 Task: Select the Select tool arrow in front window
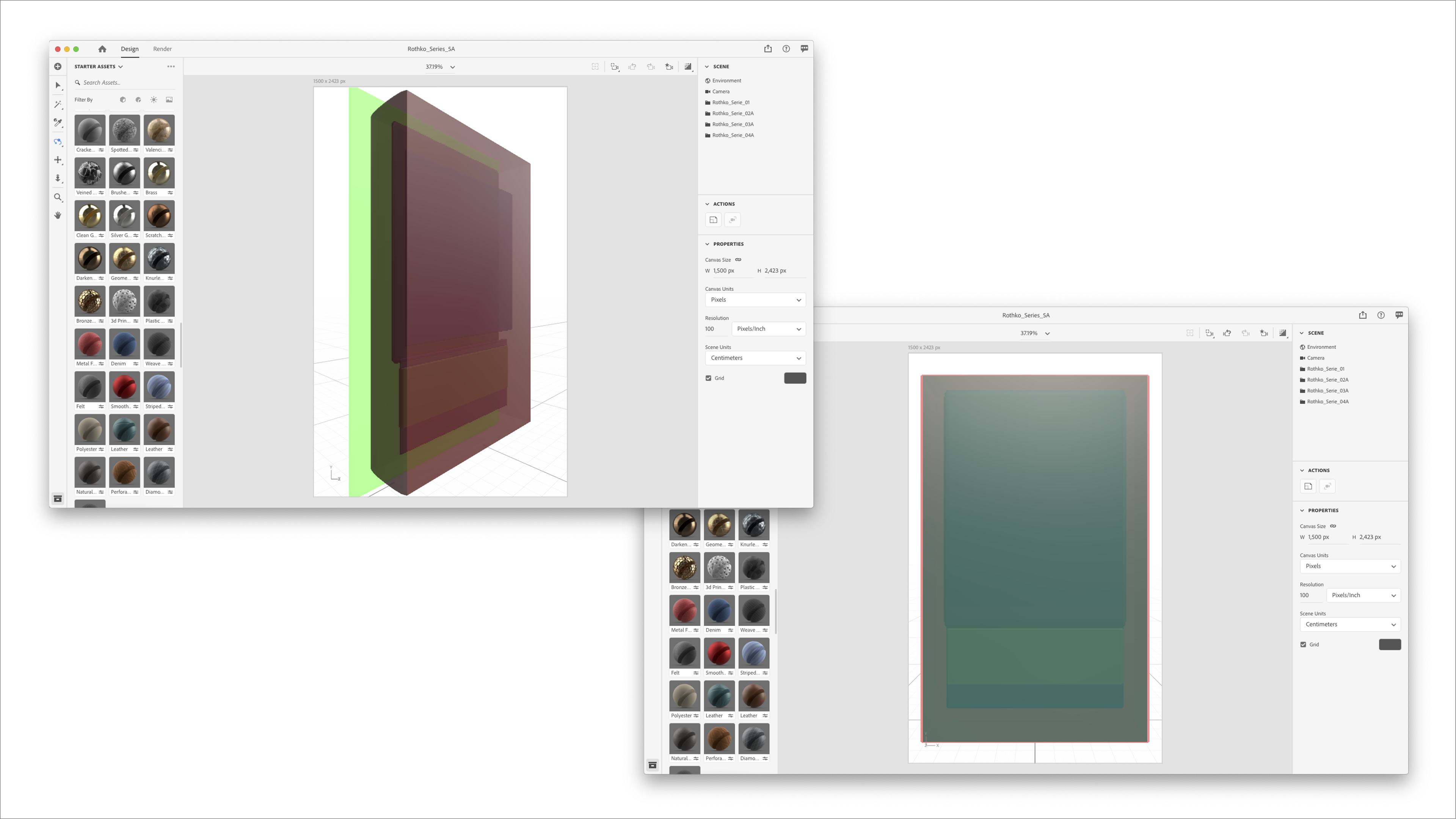pyautogui.click(x=58, y=85)
